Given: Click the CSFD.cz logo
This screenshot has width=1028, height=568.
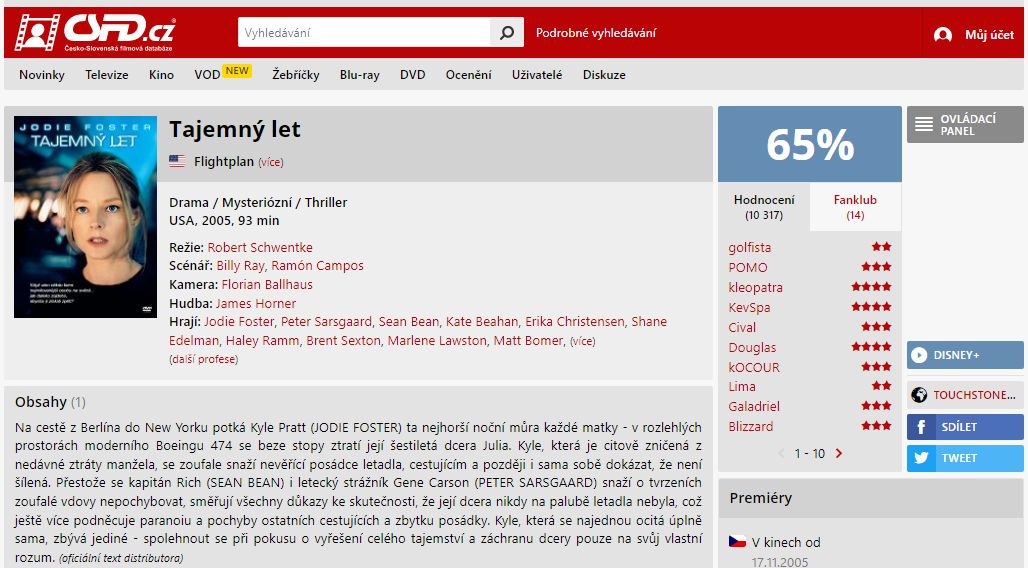Looking at the screenshot, I should [96, 32].
